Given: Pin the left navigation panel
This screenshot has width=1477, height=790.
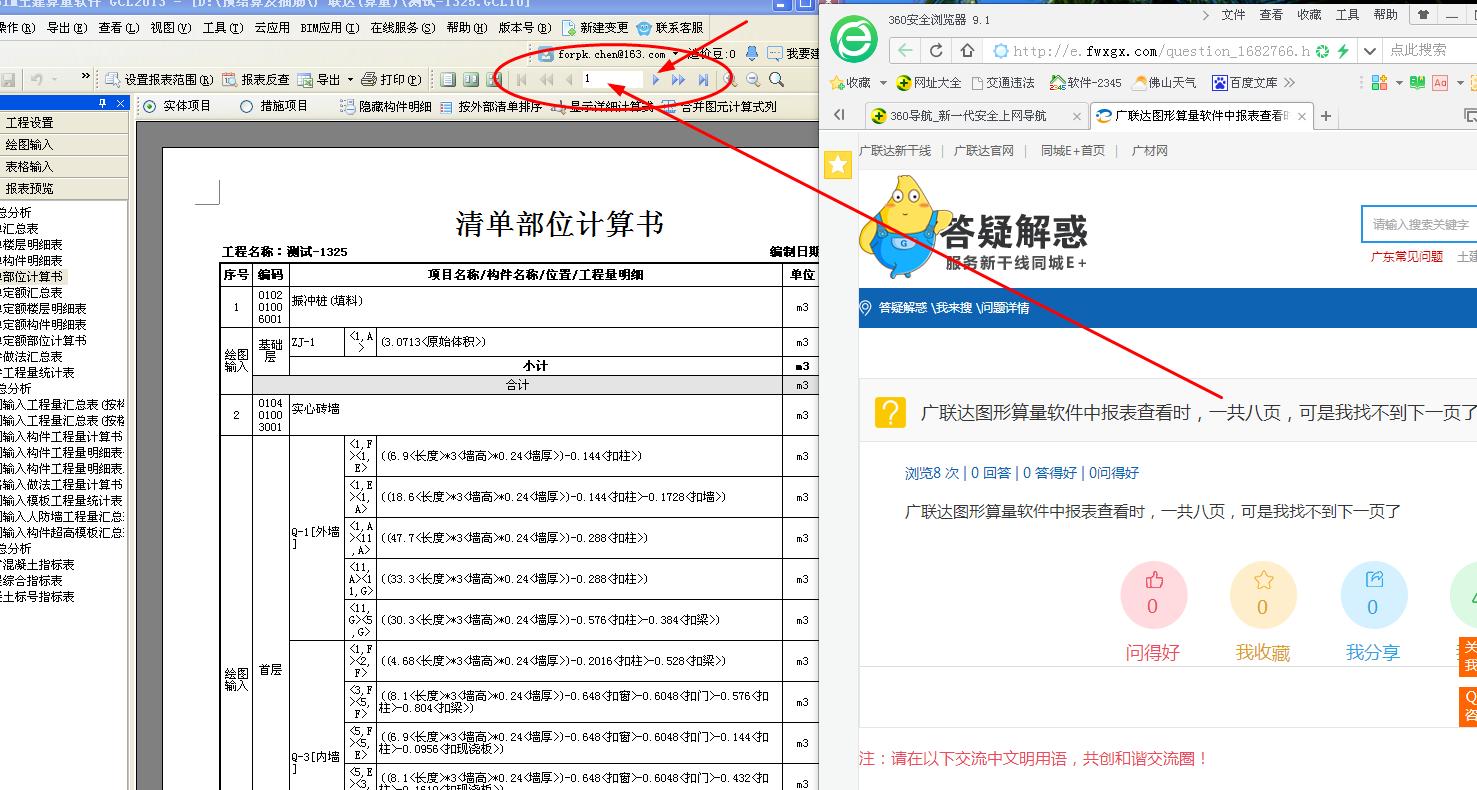Looking at the screenshot, I should [x=102, y=103].
